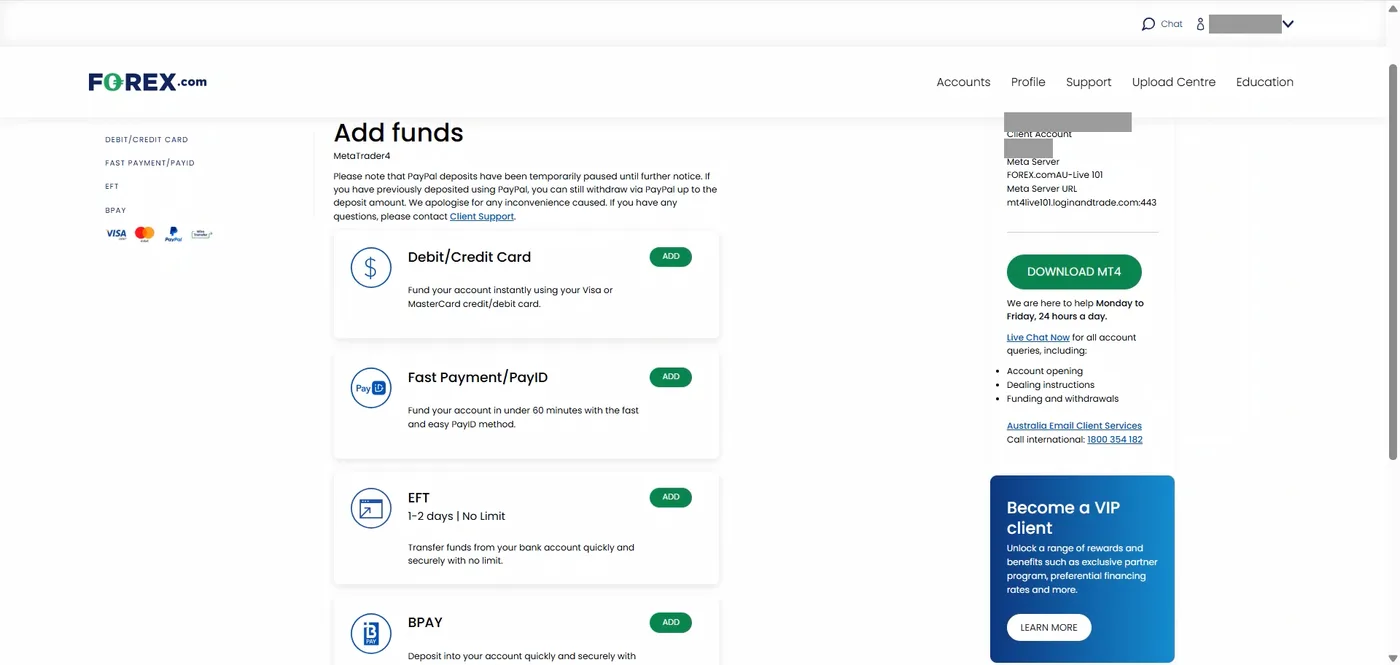Select the EFT card title

point(419,497)
